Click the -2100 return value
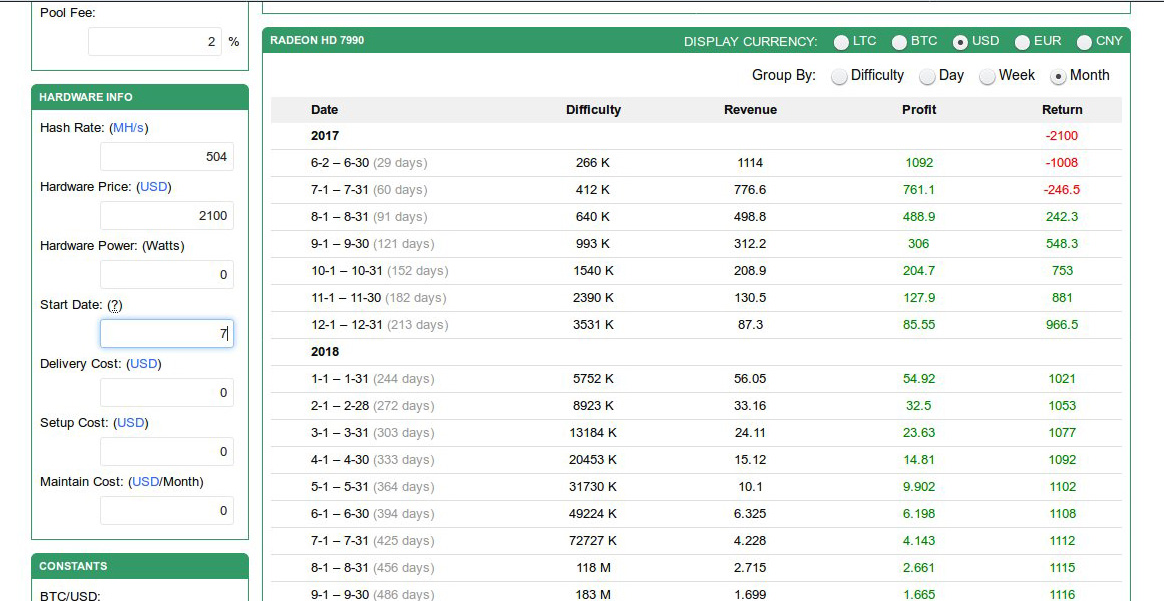Image resolution: width=1164 pixels, height=601 pixels. tap(1062, 136)
